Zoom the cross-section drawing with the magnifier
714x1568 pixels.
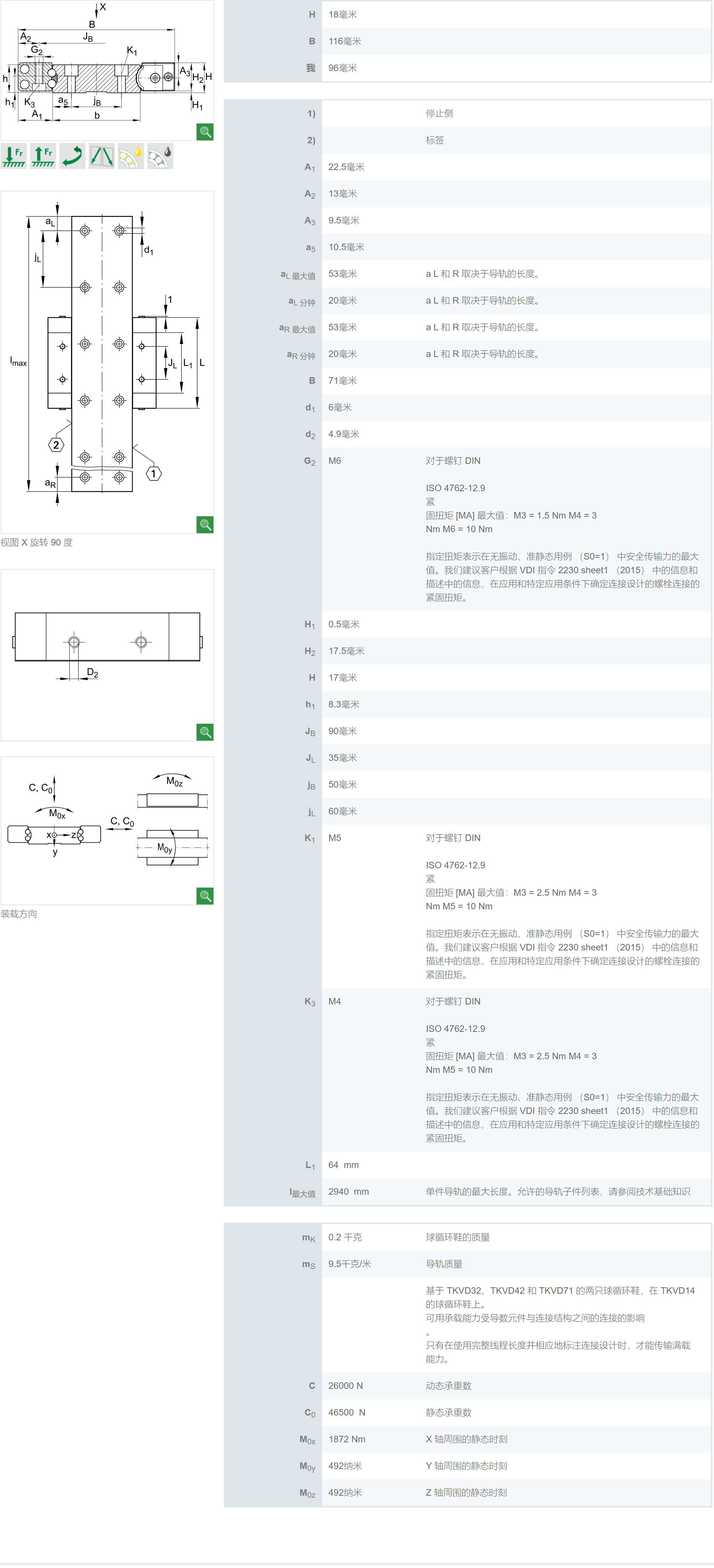pyautogui.click(x=205, y=132)
